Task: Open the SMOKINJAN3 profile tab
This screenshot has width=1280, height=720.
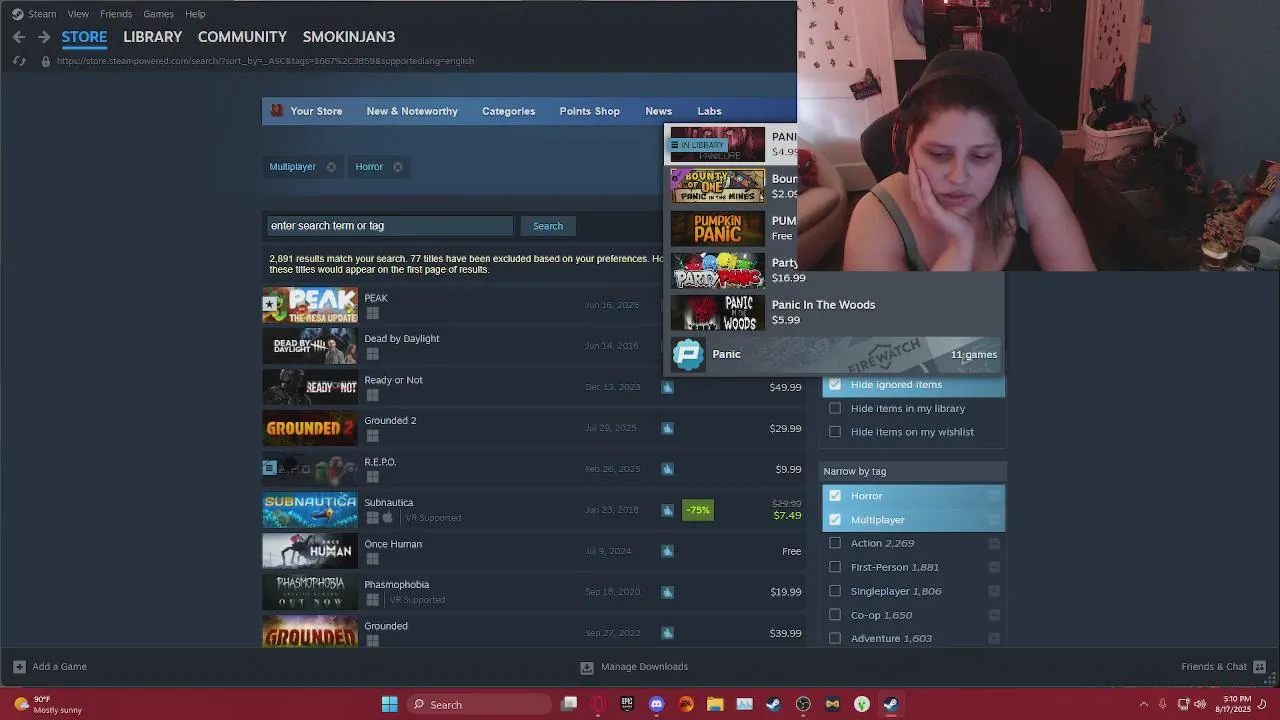Action: click(x=349, y=37)
